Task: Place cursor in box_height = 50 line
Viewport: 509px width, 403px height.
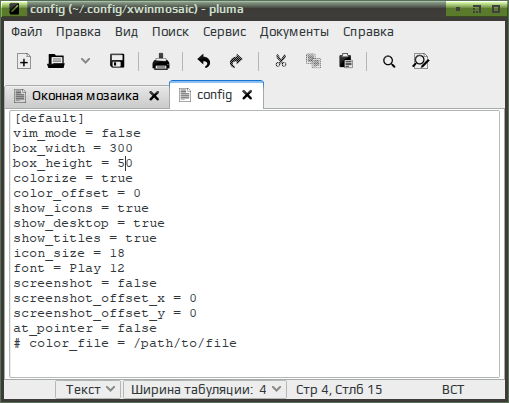Action: click(73, 163)
